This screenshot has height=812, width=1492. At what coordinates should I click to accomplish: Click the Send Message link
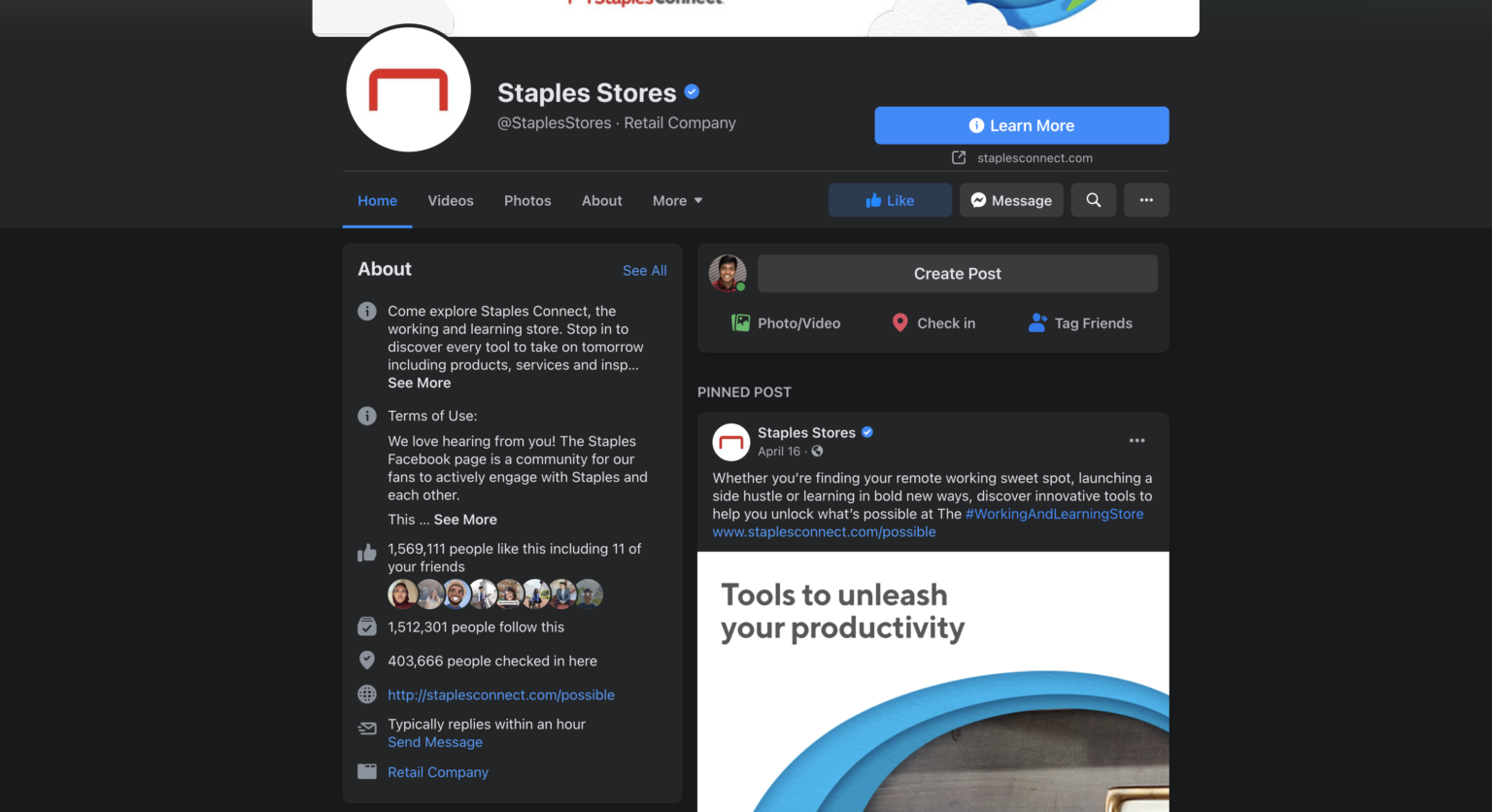[x=434, y=741]
